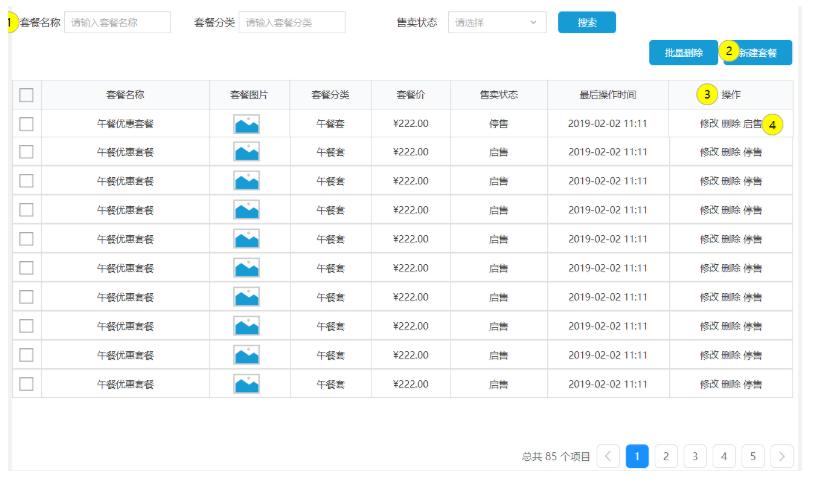Select pagination page 1
Viewport: 830px width, 479px height.
pyautogui.click(x=637, y=456)
